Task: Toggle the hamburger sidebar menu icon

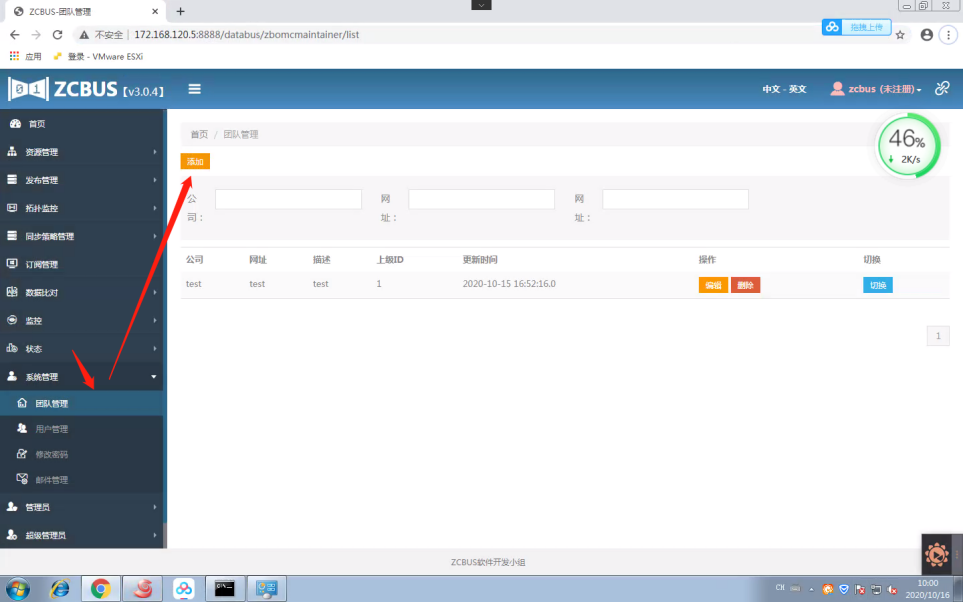Action: (x=195, y=89)
